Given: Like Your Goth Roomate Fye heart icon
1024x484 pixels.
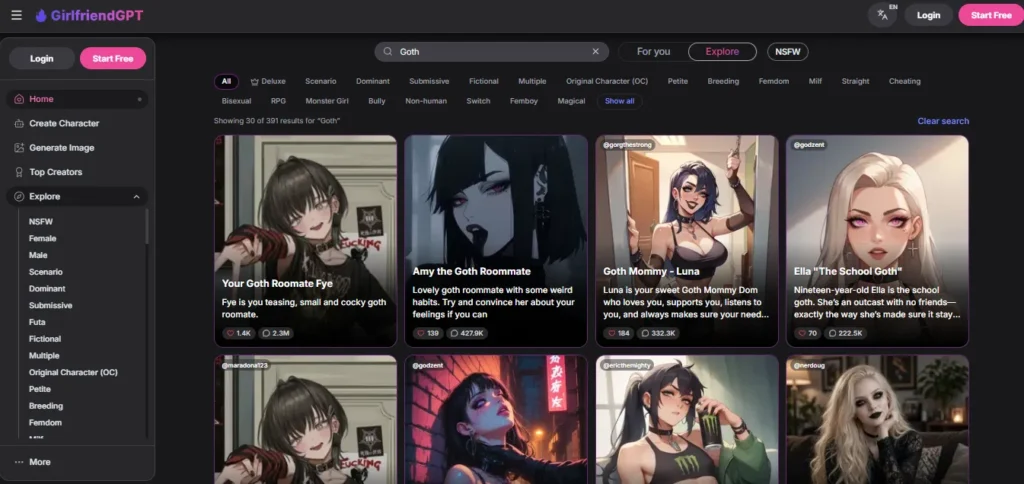Looking at the screenshot, I should [x=230, y=333].
